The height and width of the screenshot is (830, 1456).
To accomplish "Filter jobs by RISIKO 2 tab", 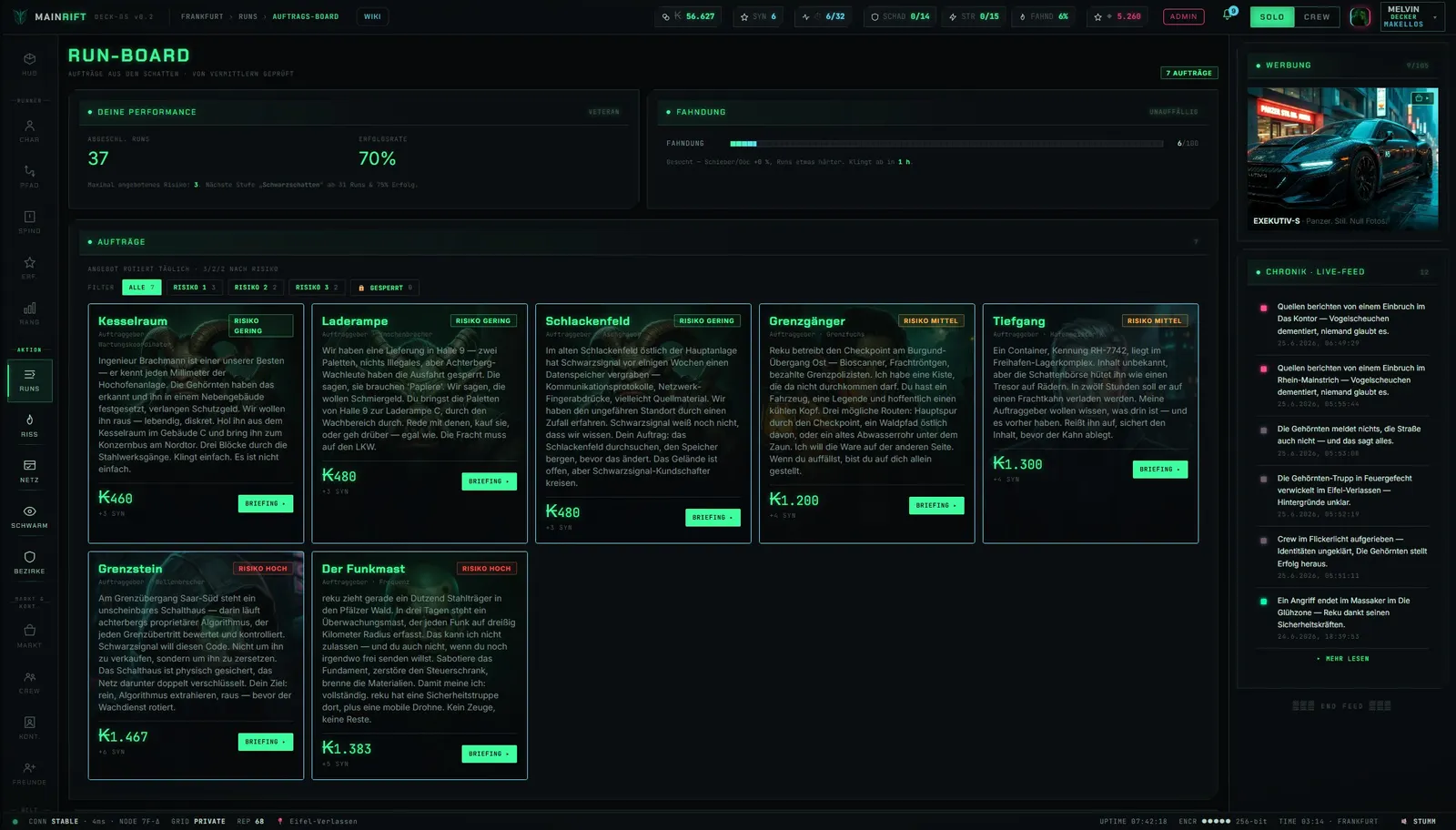I will pos(255,288).
